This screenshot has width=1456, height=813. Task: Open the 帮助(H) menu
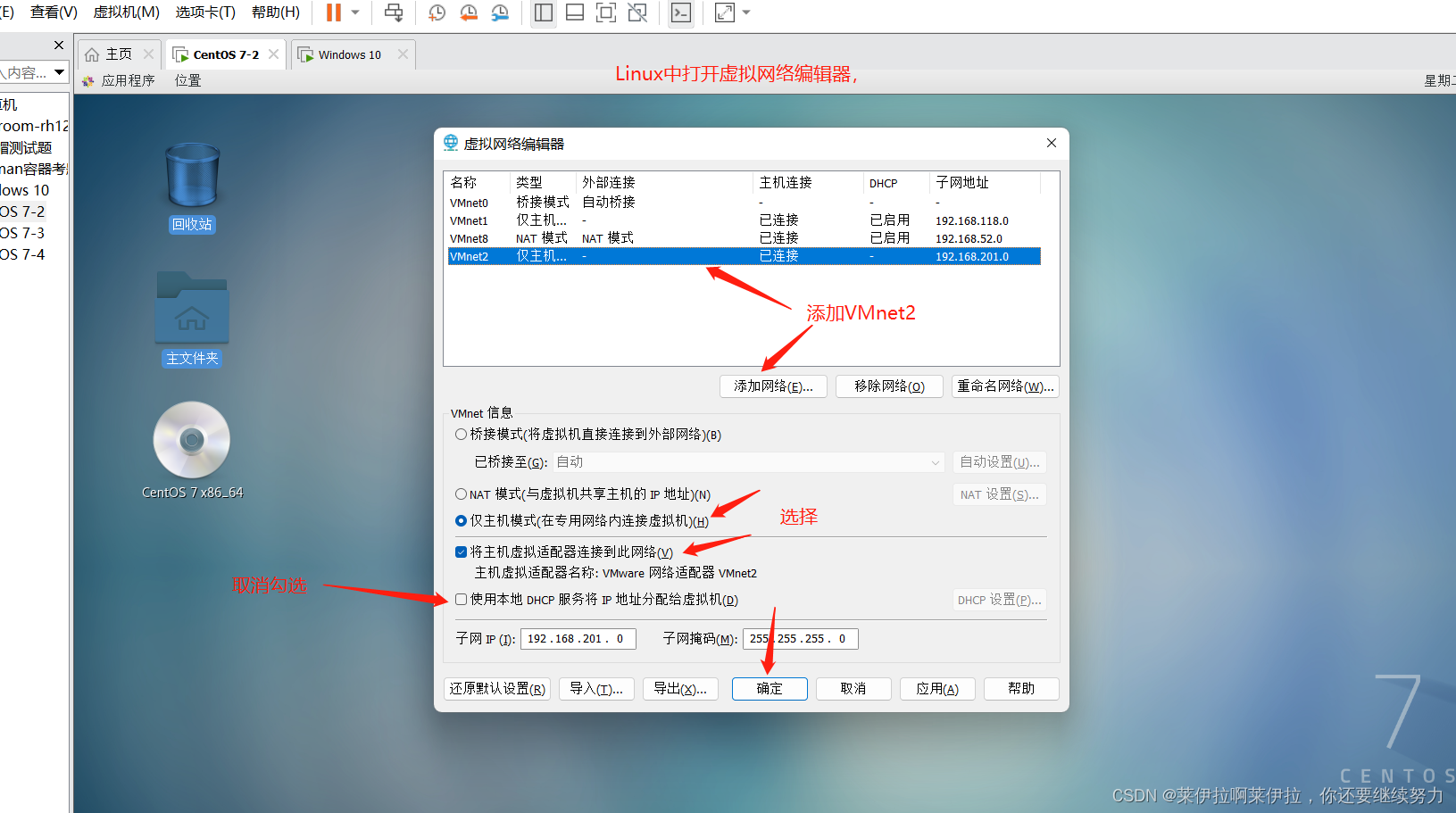click(x=276, y=12)
